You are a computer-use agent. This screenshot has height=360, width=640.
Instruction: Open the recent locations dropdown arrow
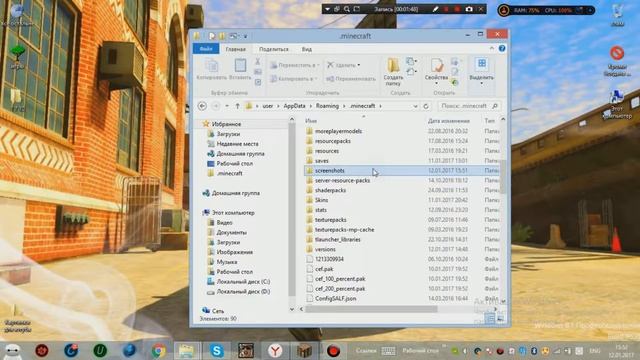coord(227,106)
